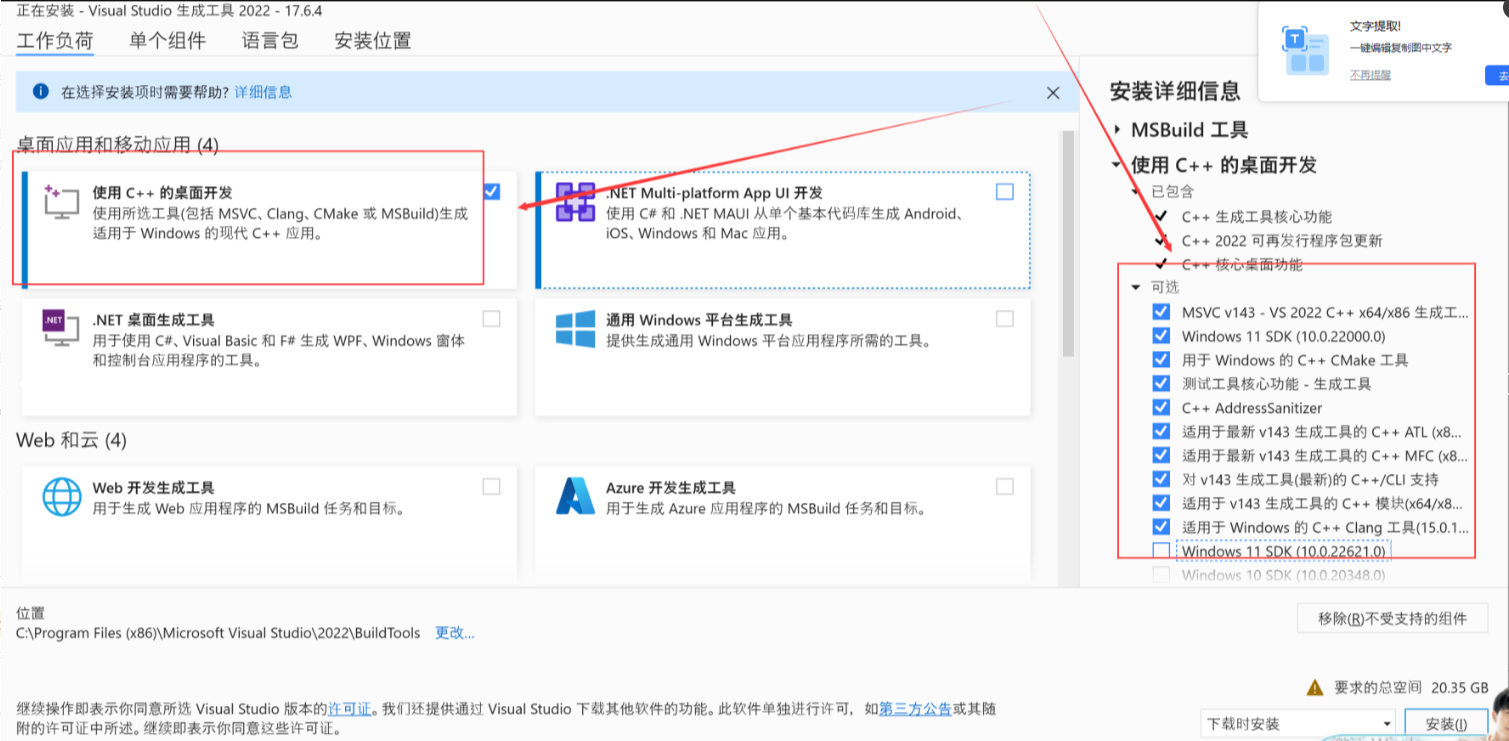Switch to the 工作负荷 tab
Screen dimensions: 1509x741
coord(55,41)
